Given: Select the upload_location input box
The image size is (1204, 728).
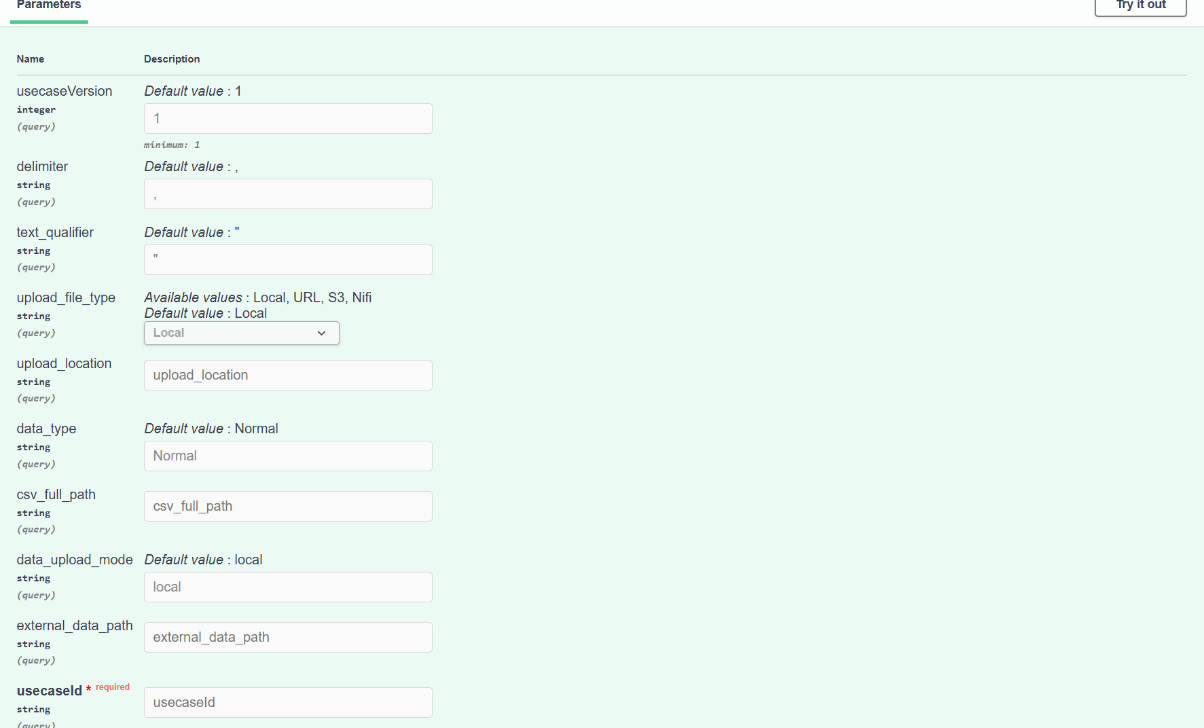Looking at the screenshot, I should pyautogui.click(x=288, y=375).
